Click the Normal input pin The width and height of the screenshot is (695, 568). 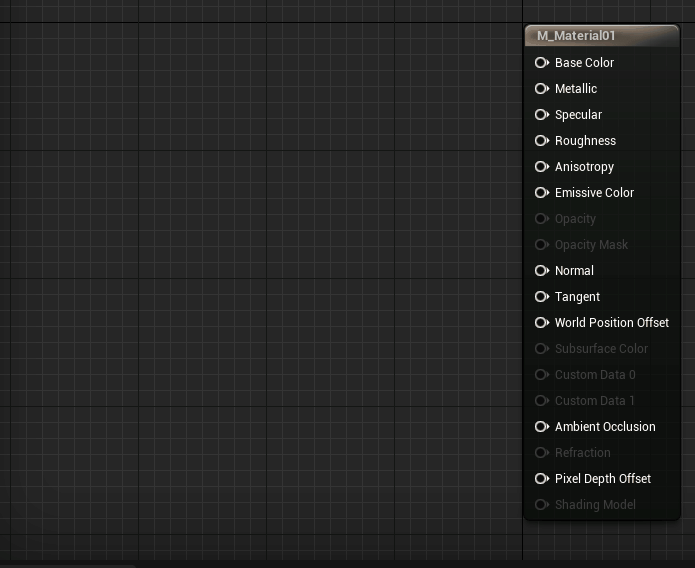[542, 270]
